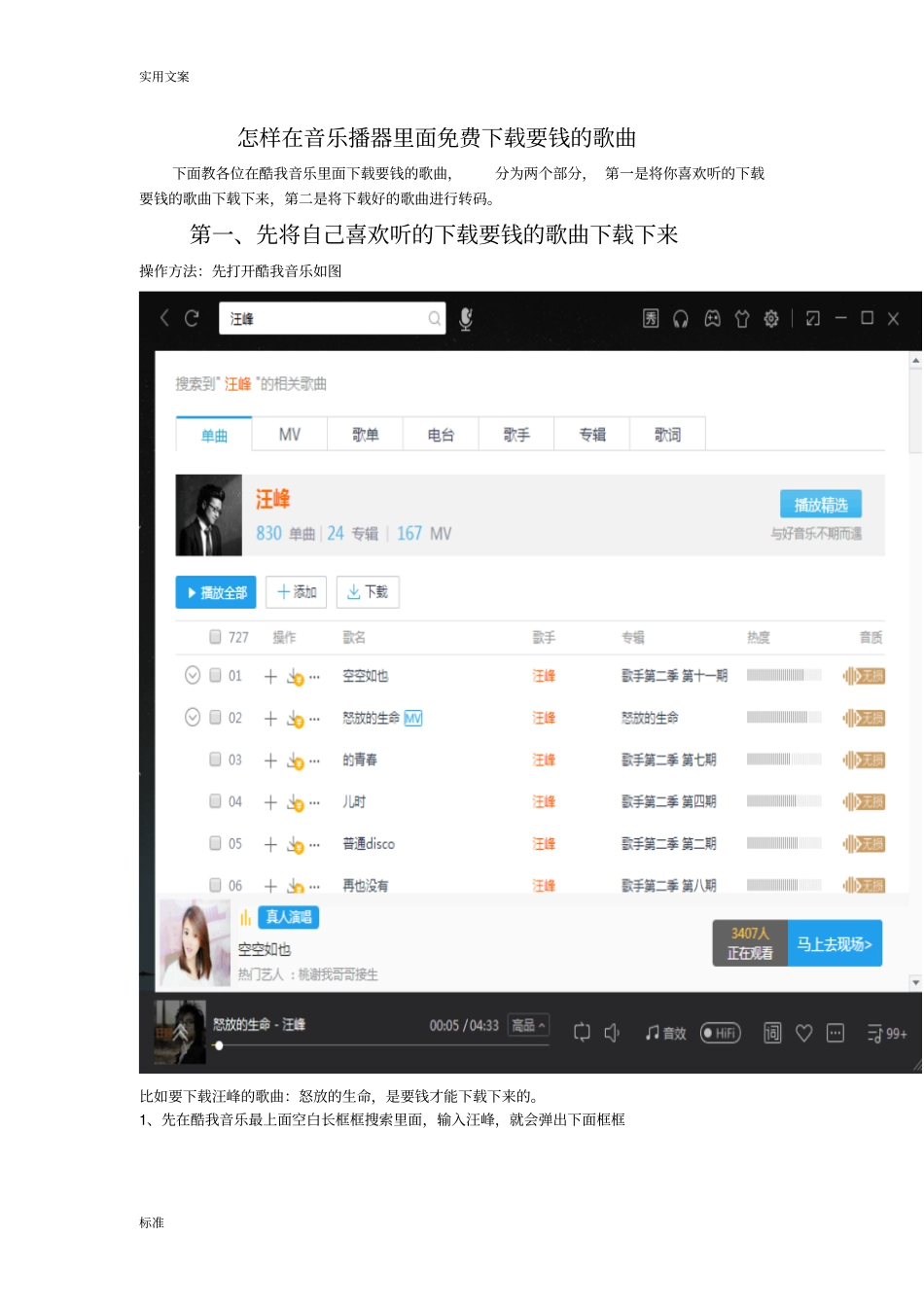Switch to the 电台 tab
This screenshot has width=924, height=1308.
(x=441, y=435)
